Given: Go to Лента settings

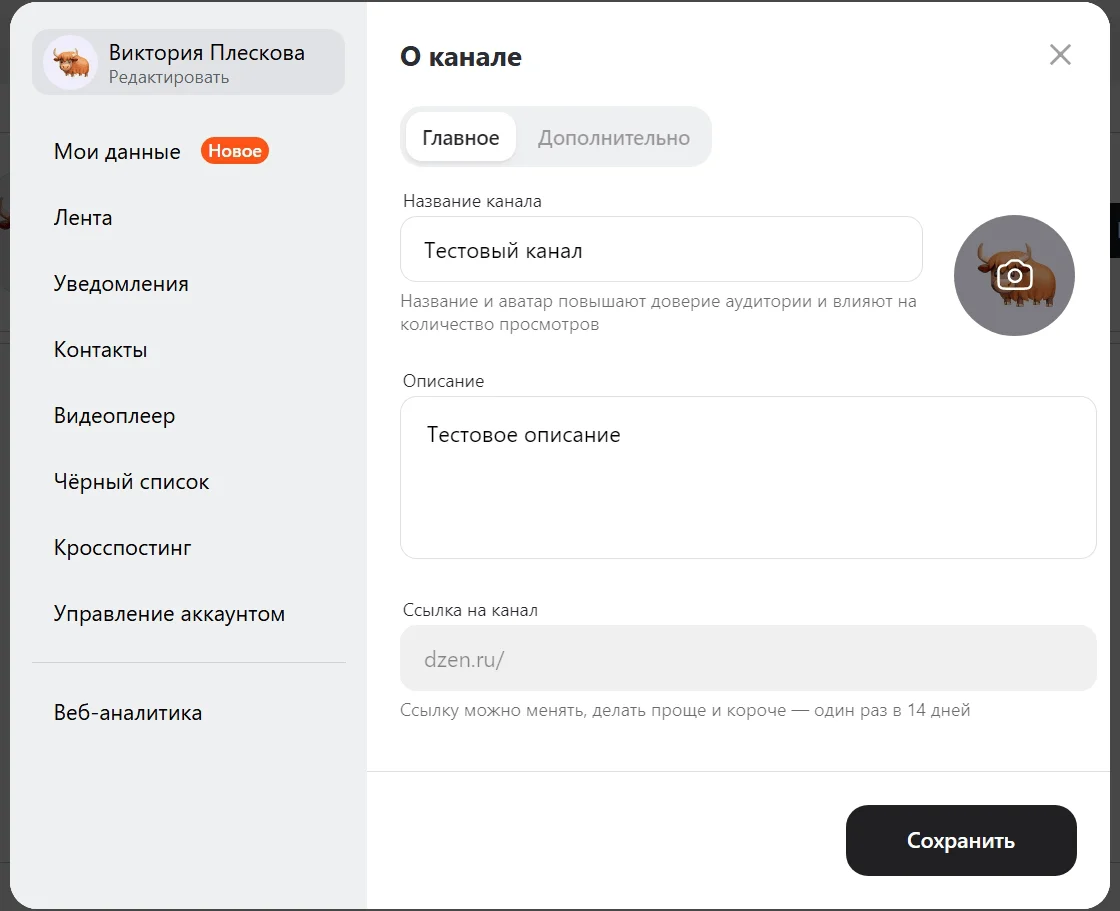Looking at the screenshot, I should point(83,218).
